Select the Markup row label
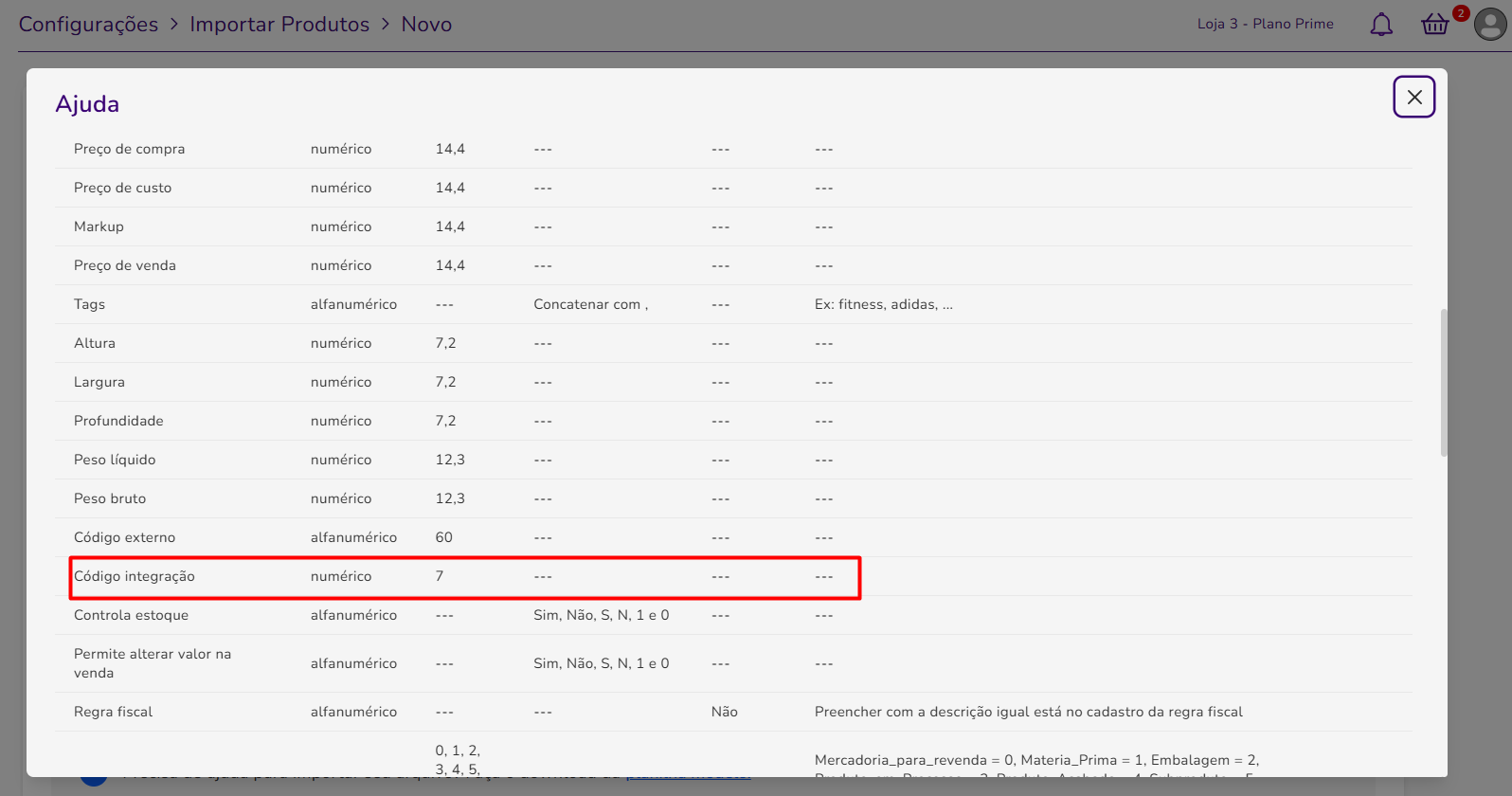This screenshot has width=1512, height=796. click(x=99, y=226)
